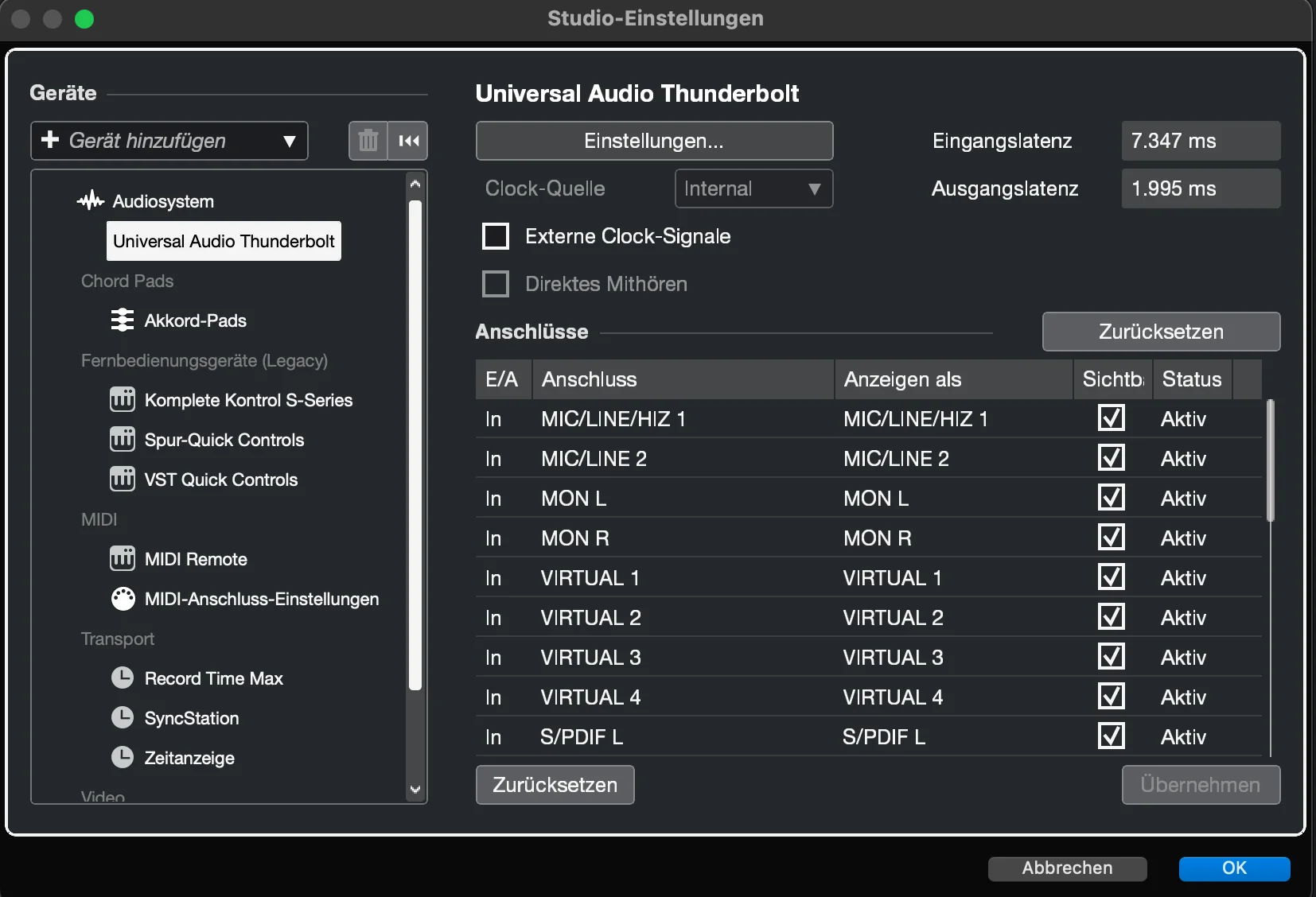Open the Gerät hinzufügen dropdown arrow

[x=290, y=142]
